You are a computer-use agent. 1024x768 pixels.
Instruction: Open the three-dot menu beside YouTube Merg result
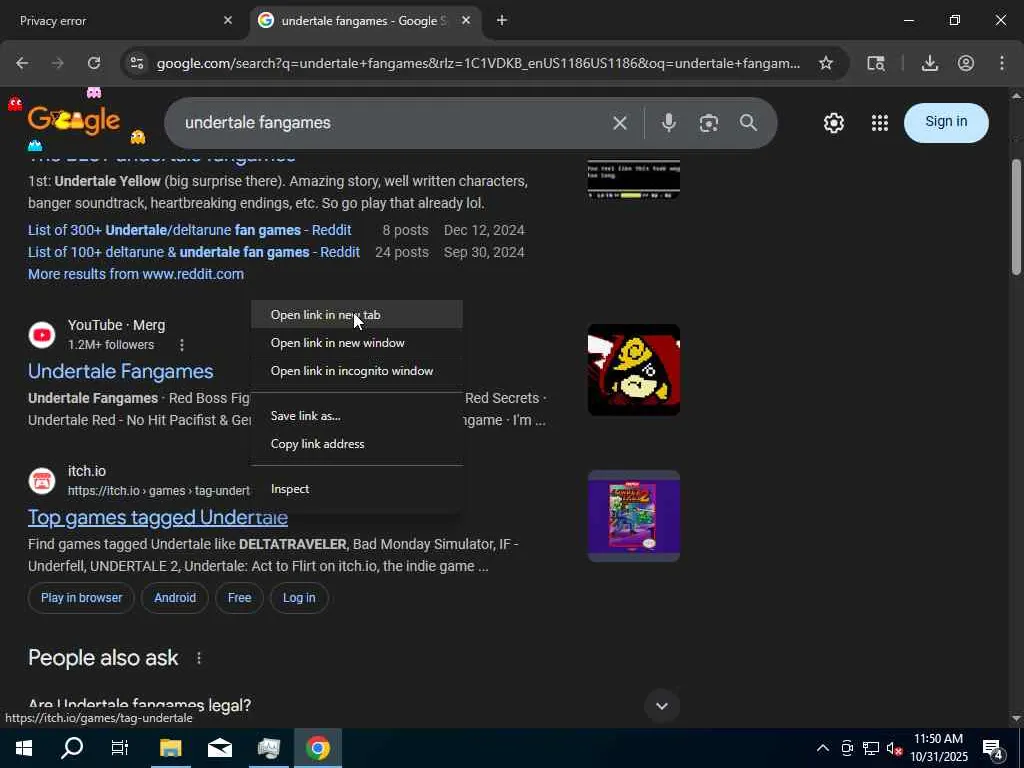pyautogui.click(x=182, y=345)
